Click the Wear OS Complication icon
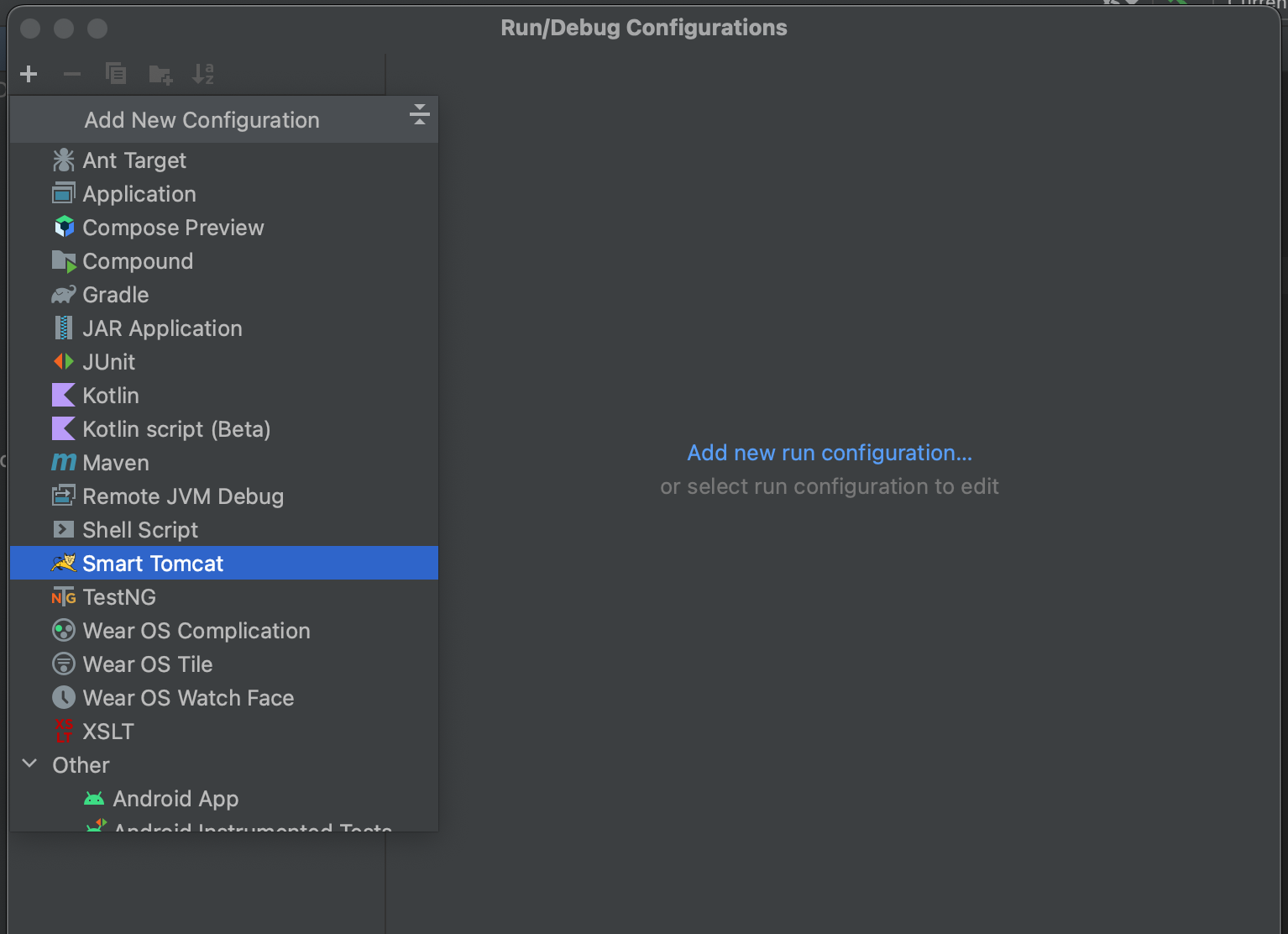The image size is (1288, 934). pos(64,630)
